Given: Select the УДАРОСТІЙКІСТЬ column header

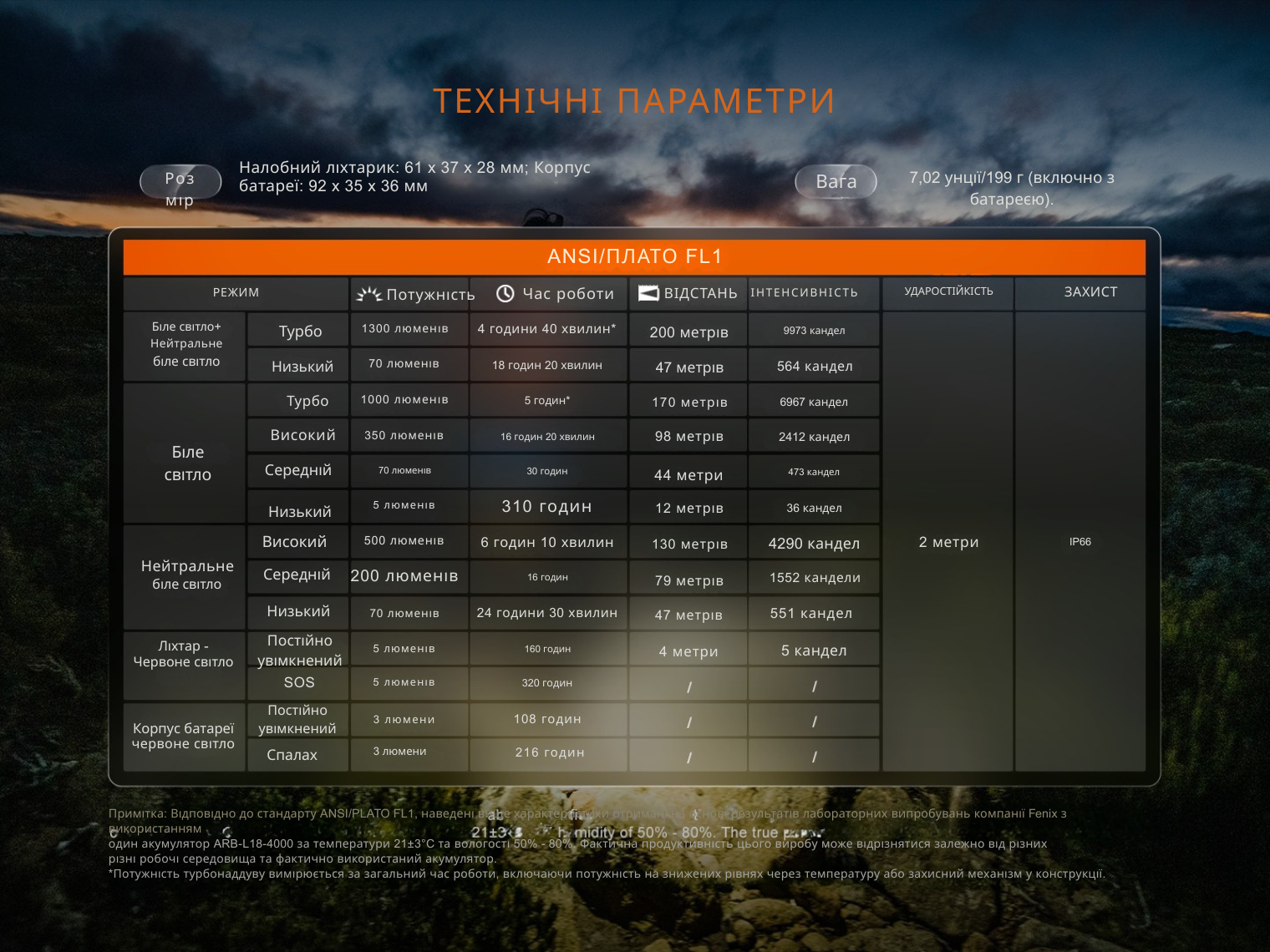Looking at the screenshot, I should (948, 291).
